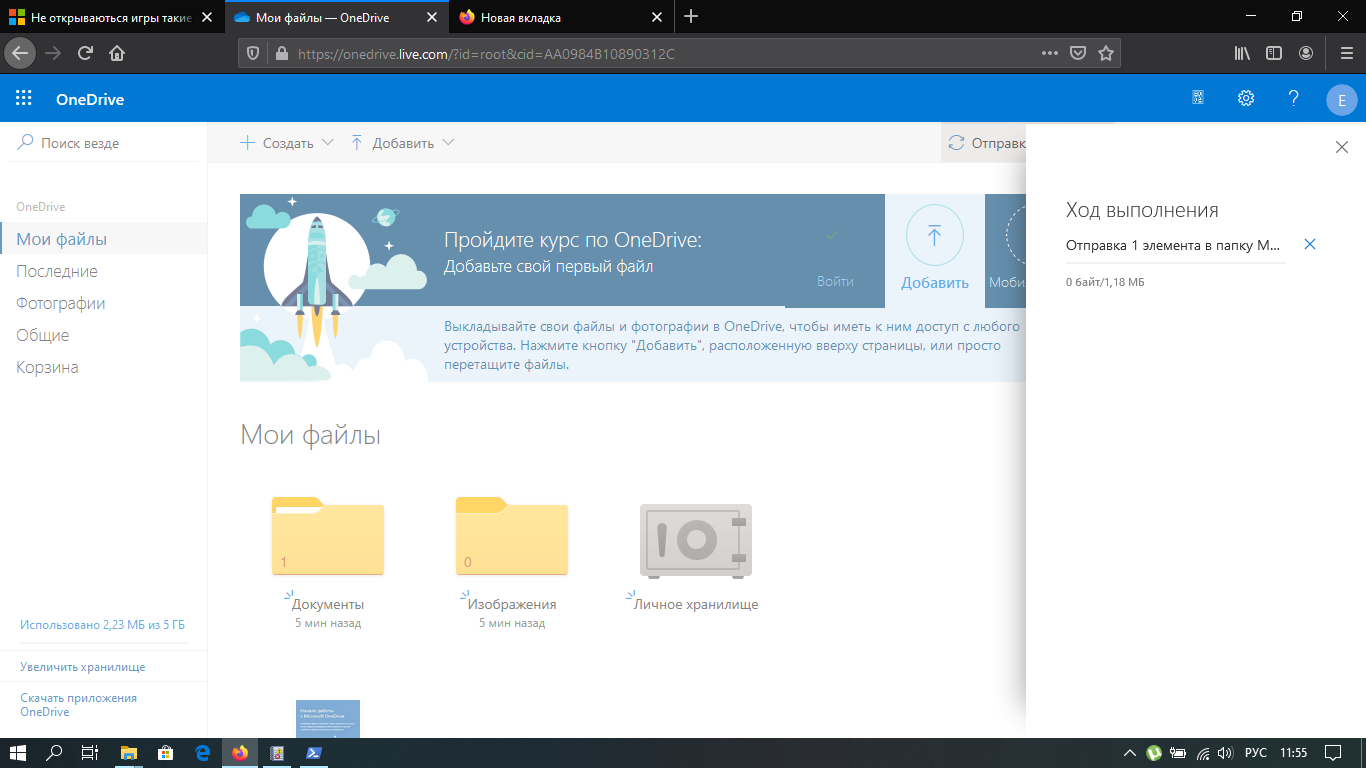Open a new browser tab with plus
This screenshot has height=768, width=1366.
[x=691, y=17]
